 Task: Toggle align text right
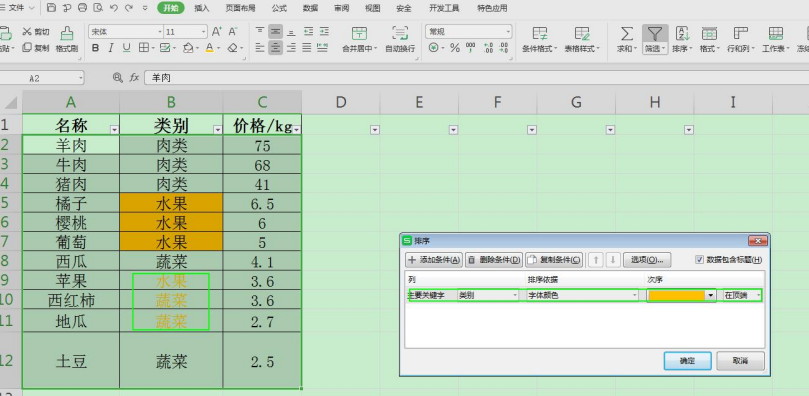coord(292,48)
